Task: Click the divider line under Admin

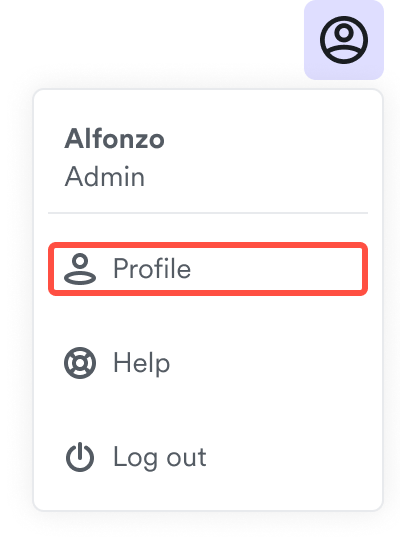Action: coord(208,213)
